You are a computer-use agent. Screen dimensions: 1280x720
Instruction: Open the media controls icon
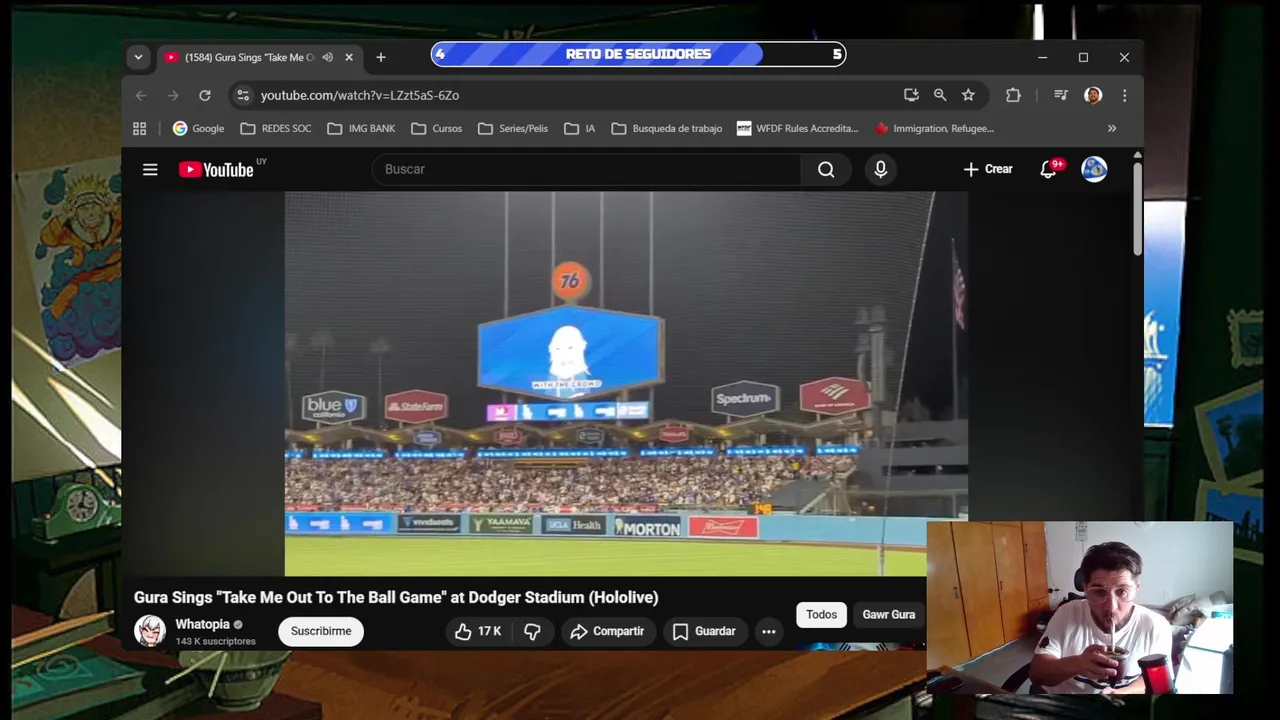coord(1061,95)
